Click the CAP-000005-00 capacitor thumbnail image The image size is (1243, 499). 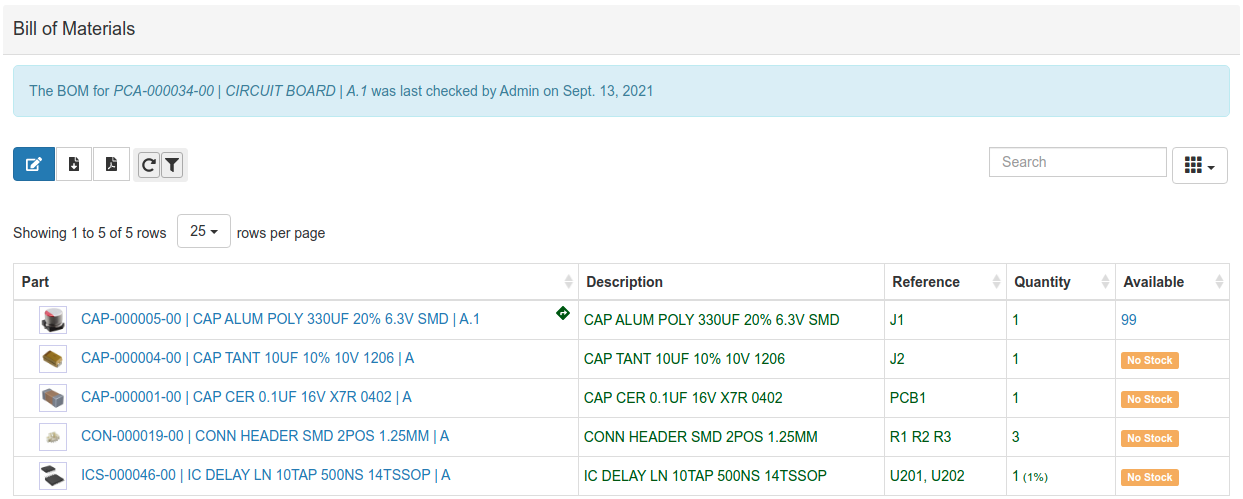tap(52, 320)
